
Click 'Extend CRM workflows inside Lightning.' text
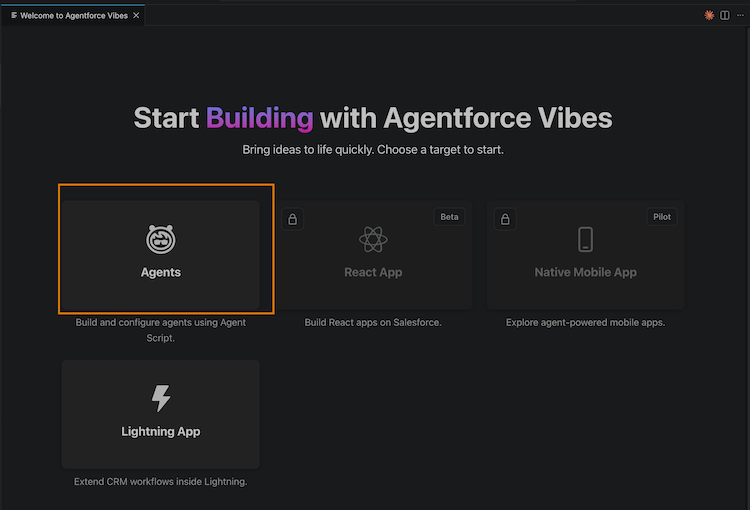coord(161,482)
